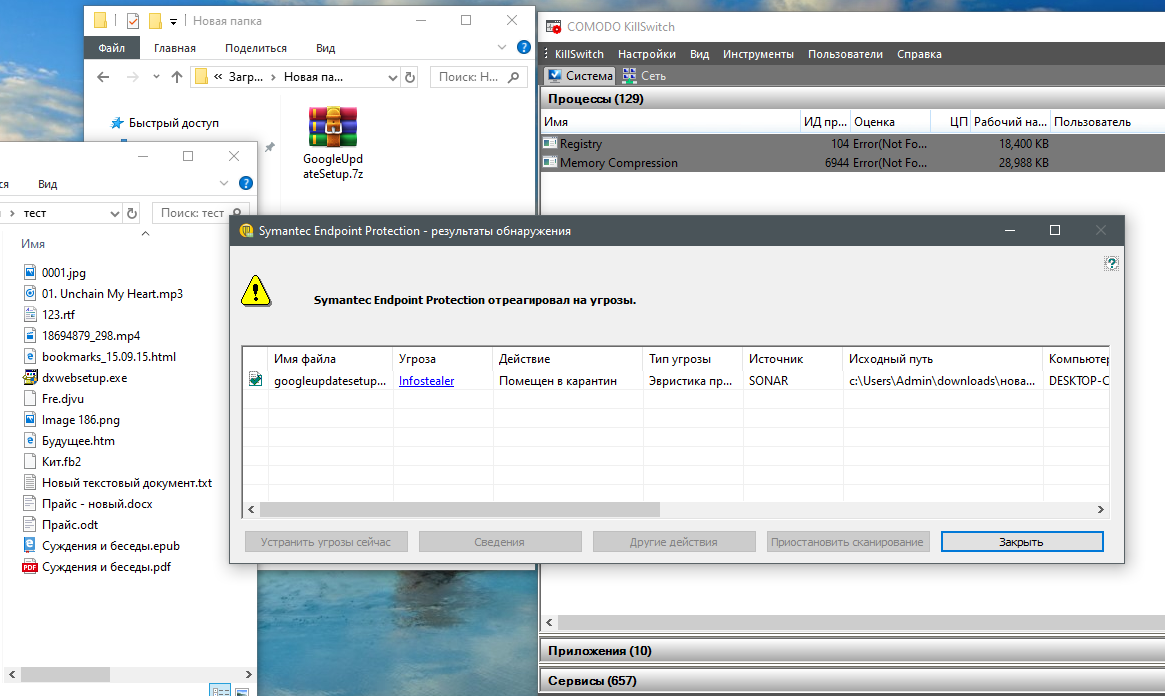Screen dimensions: 1165x696
Task: Select the GoogleUpdateSetup.7z archive icon
Action: (333, 126)
